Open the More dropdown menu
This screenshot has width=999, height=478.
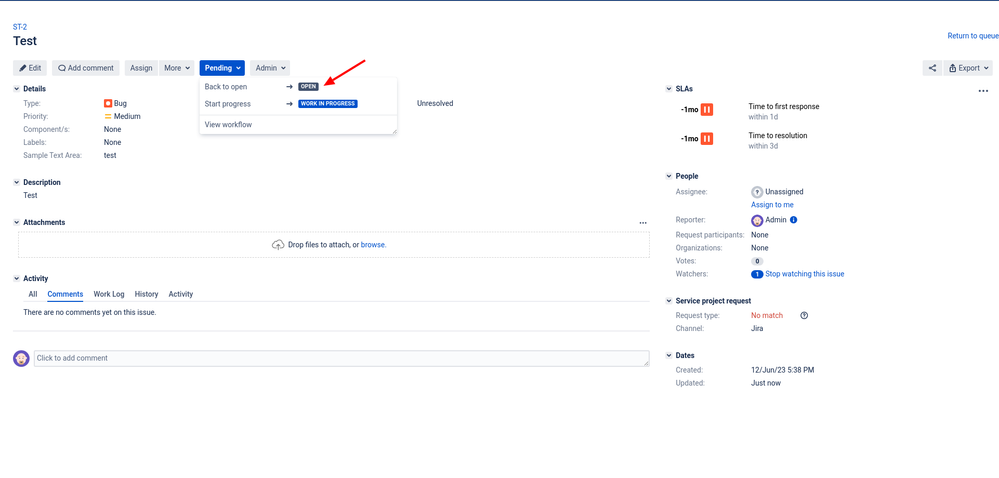tap(178, 68)
